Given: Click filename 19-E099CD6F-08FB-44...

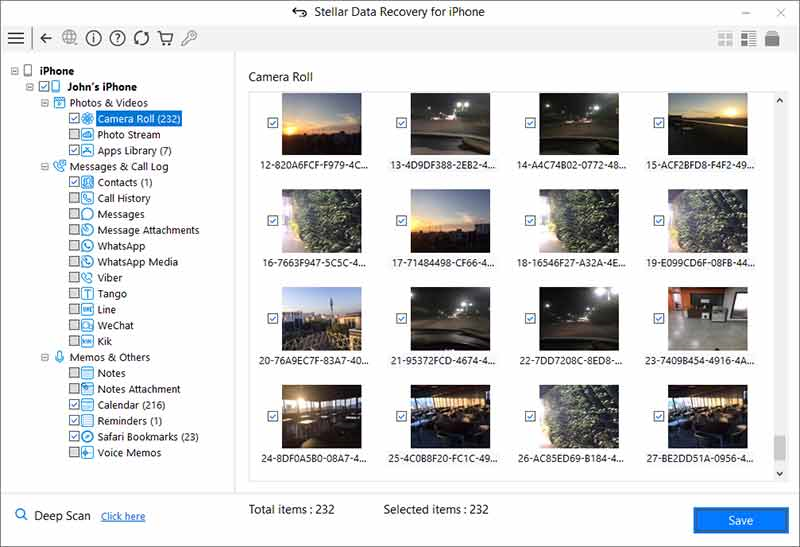Looking at the screenshot, I should [701, 263].
